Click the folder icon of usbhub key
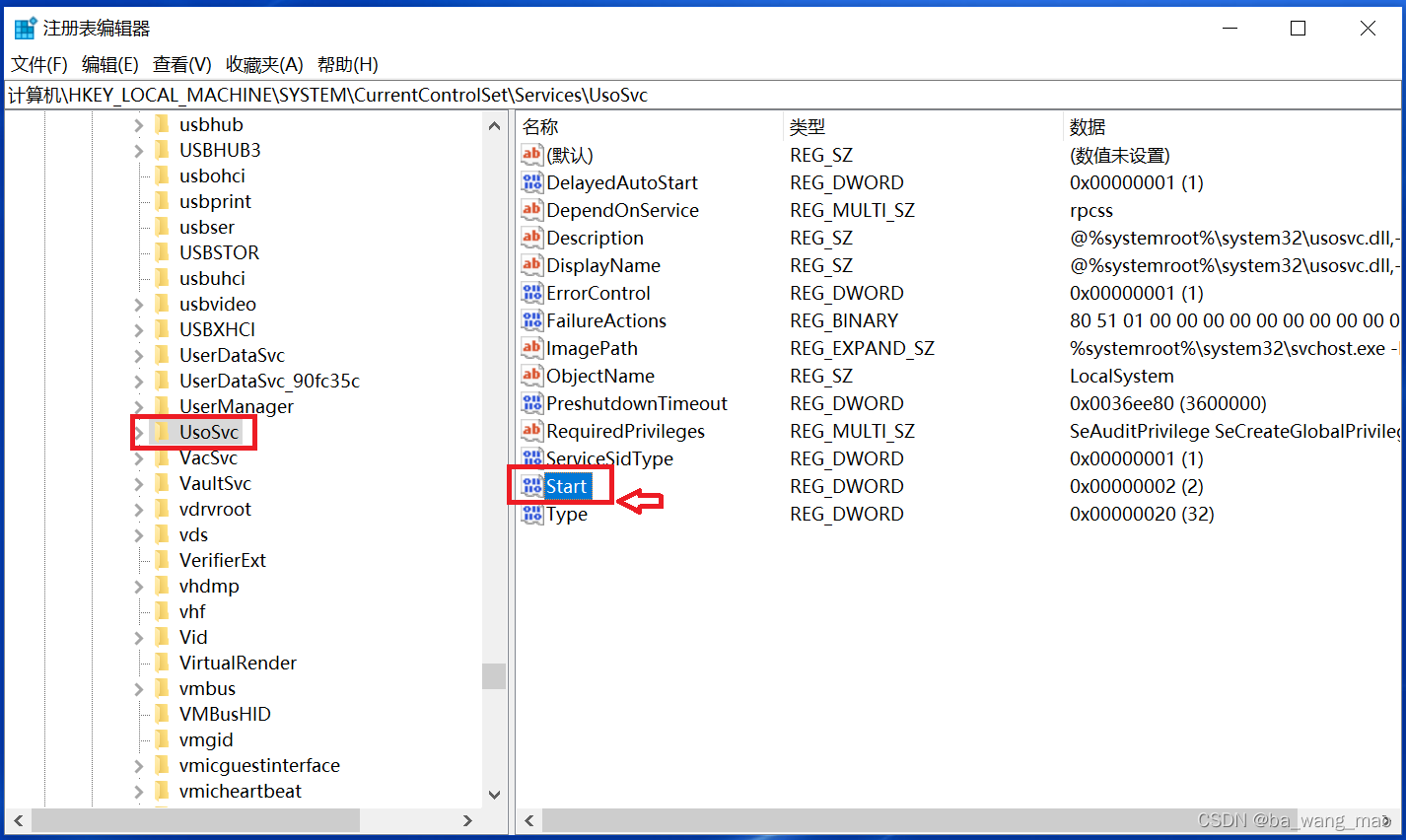1406x840 pixels. coord(163,124)
